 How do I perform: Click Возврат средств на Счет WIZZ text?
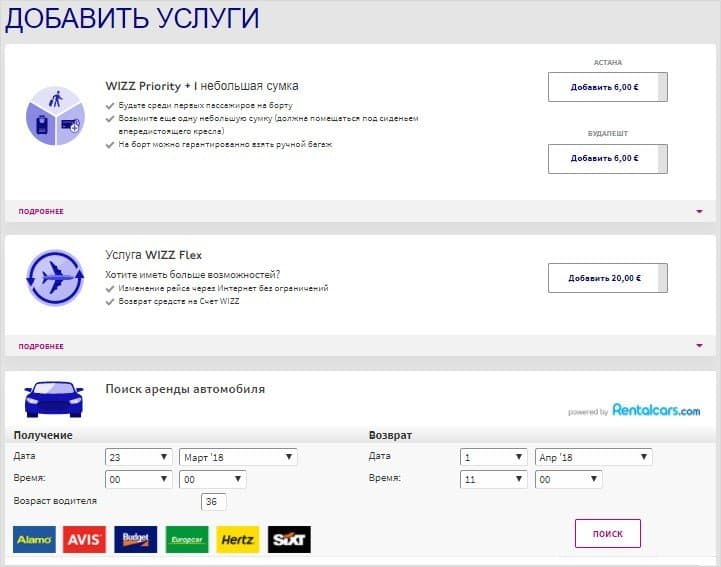[x=179, y=301]
